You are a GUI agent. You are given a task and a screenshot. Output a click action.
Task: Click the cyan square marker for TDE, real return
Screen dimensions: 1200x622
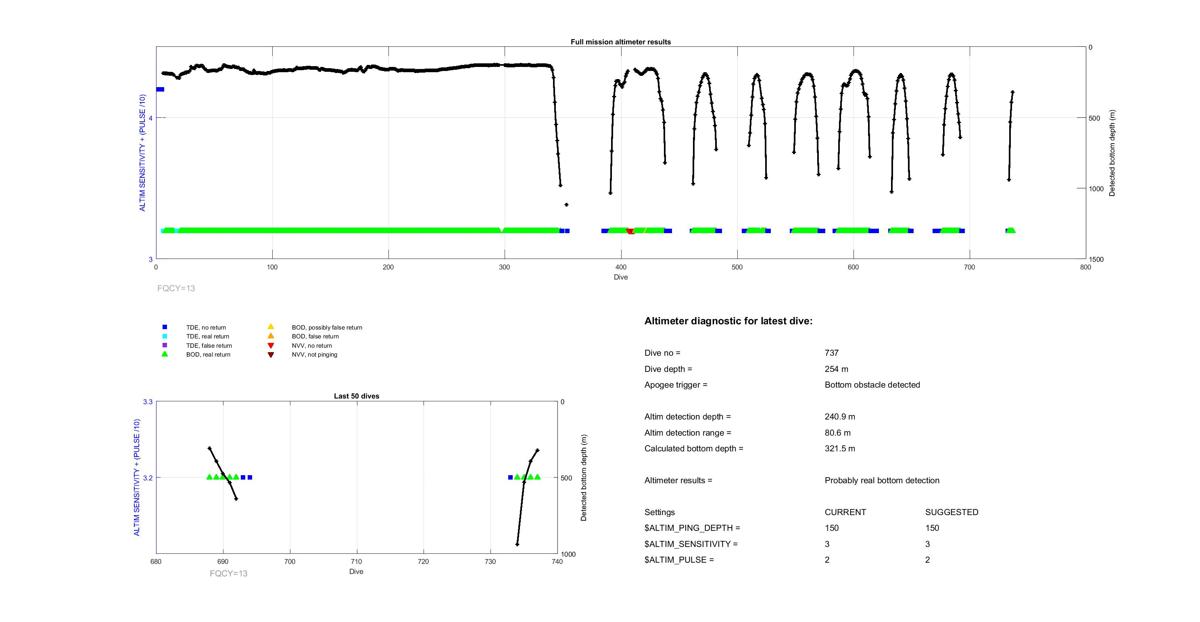164,336
